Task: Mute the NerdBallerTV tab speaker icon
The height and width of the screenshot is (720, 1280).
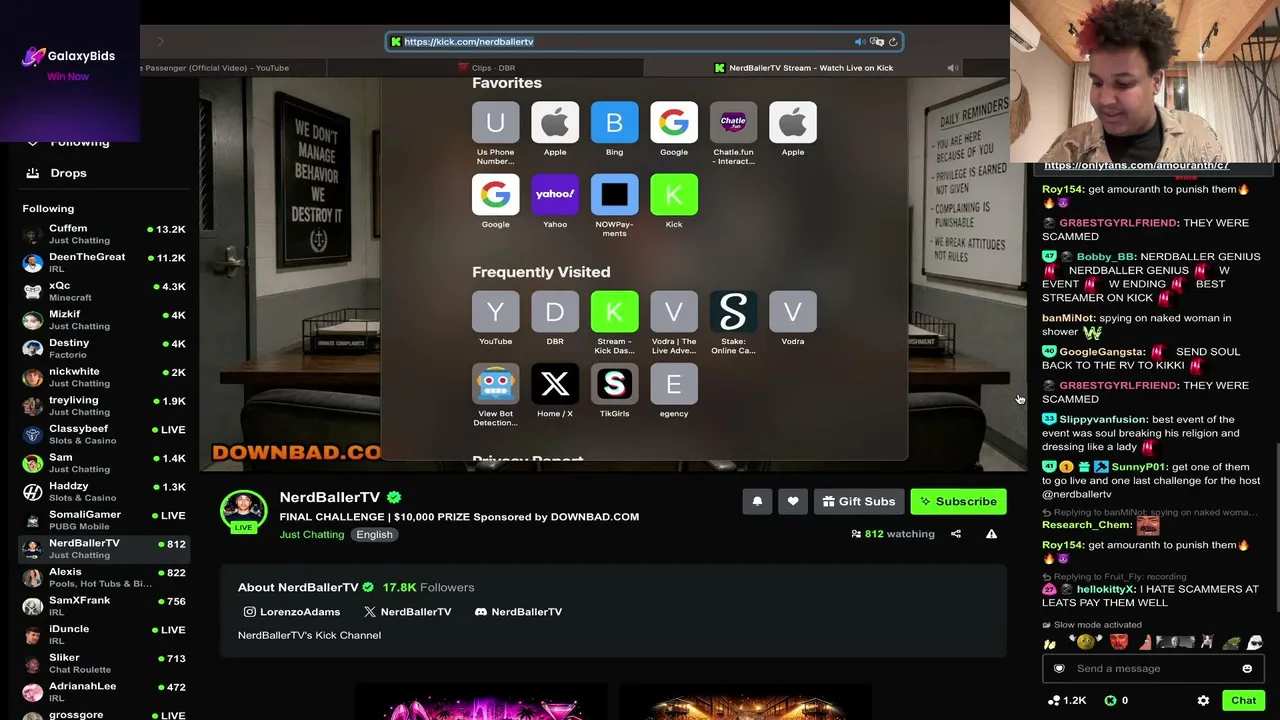Action: [952, 68]
